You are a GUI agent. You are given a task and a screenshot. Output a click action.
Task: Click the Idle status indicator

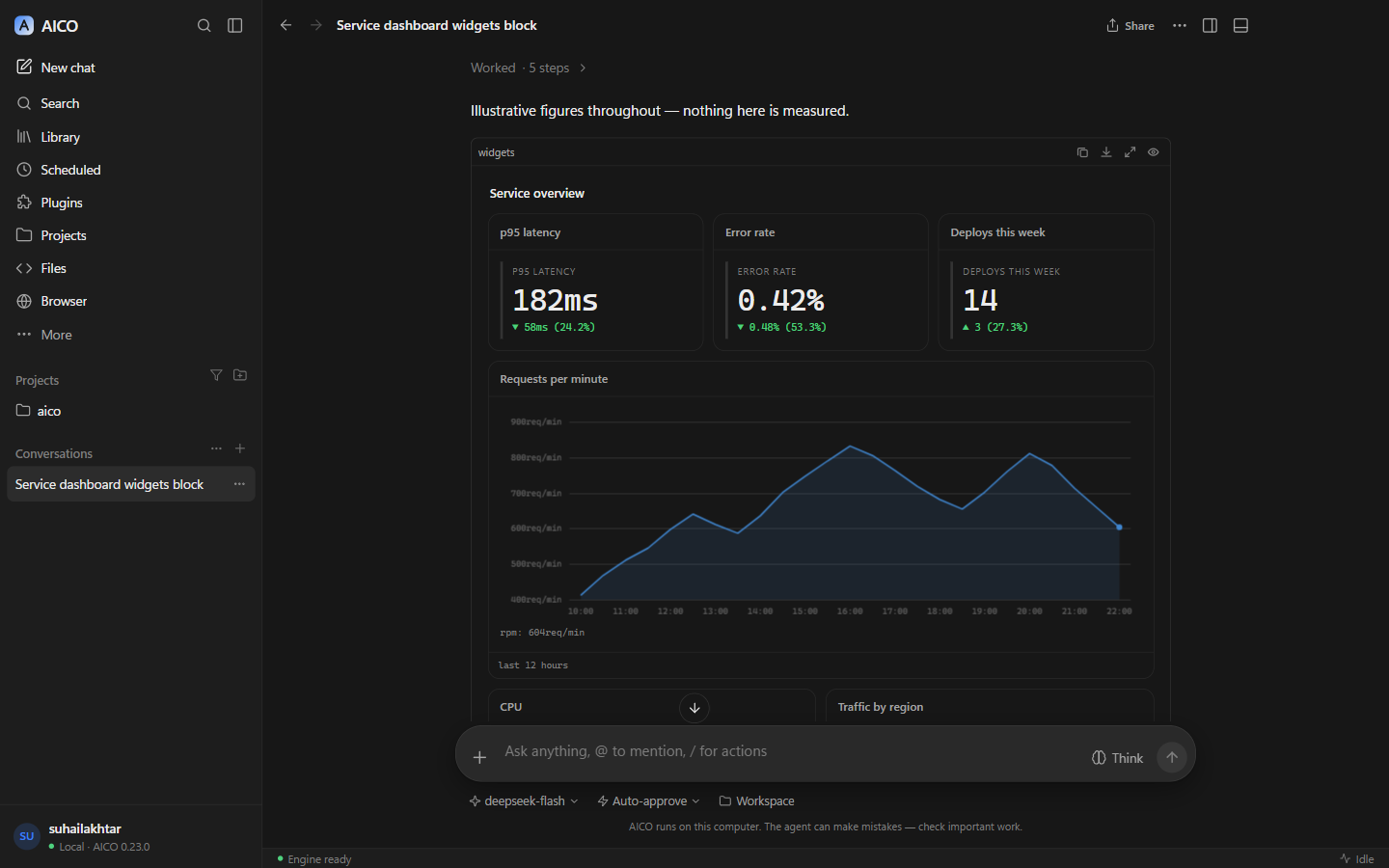click(x=1357, y=859)
